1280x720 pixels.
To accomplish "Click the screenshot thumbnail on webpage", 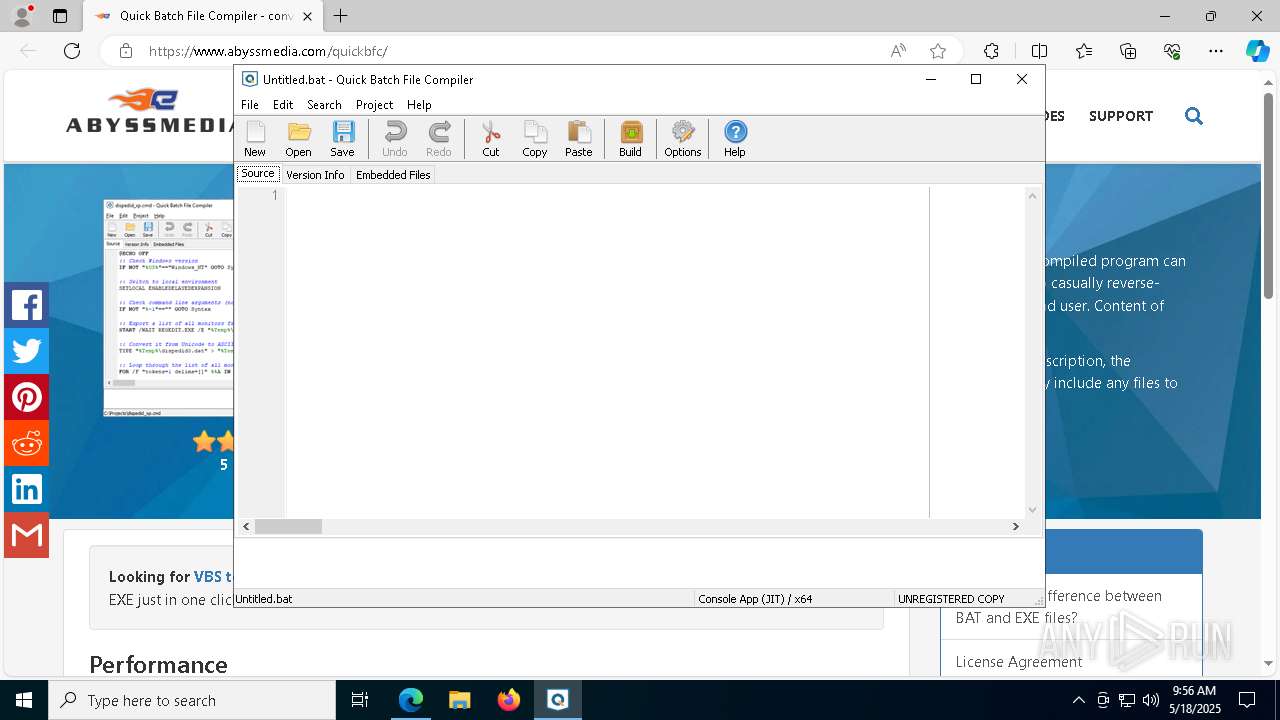I will 169,307.
